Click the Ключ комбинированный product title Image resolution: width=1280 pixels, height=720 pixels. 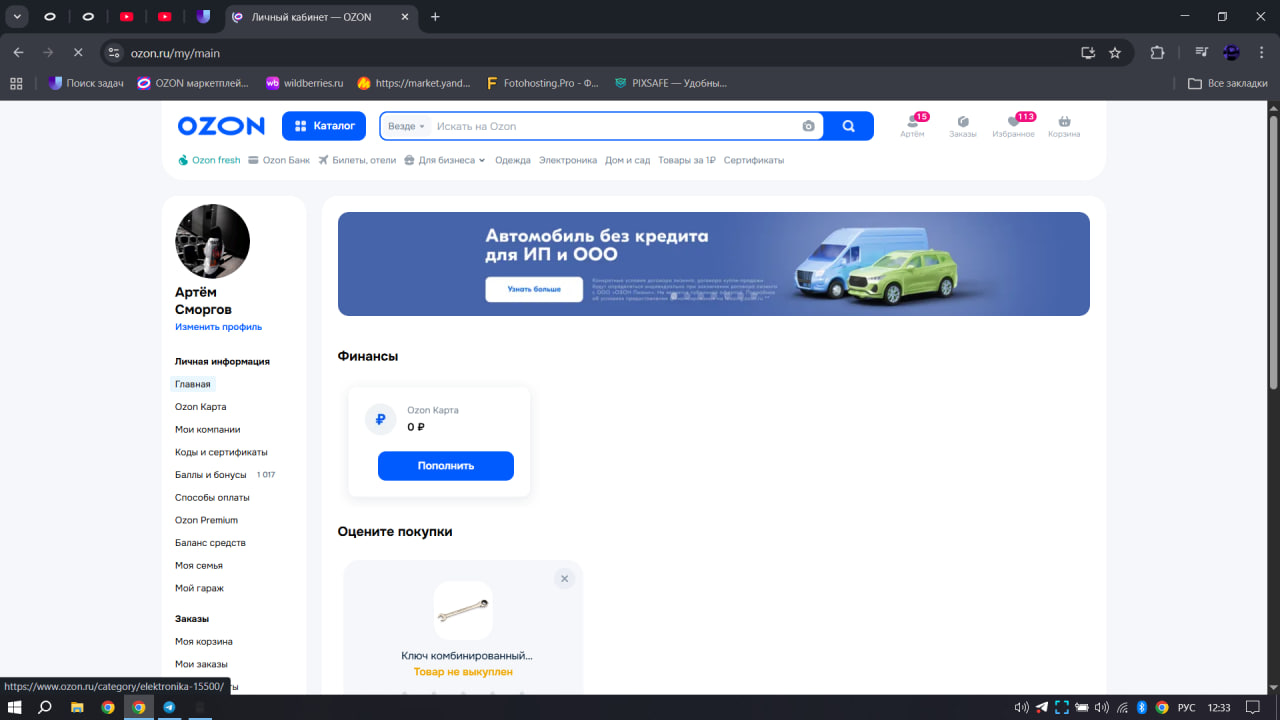[467, 656]
